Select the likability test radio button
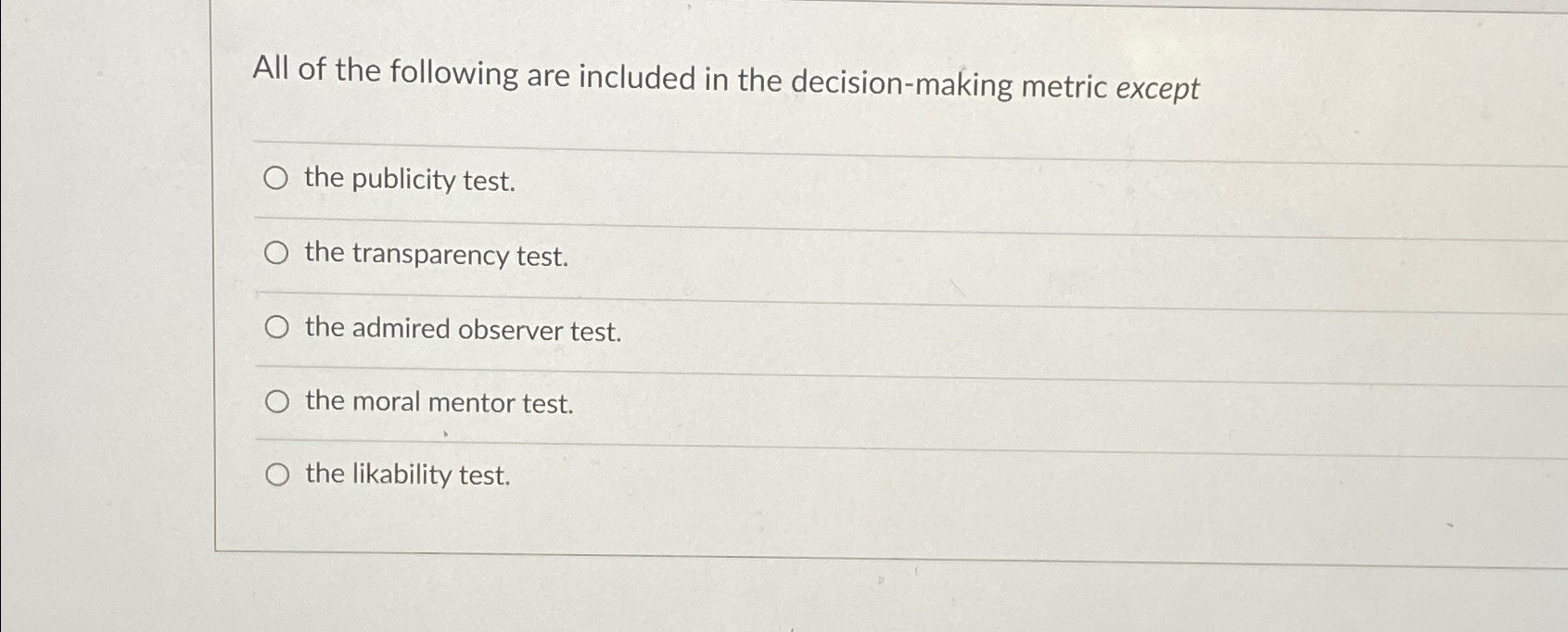This screenshot has height=632, width=1568. (x=276, y=474)
